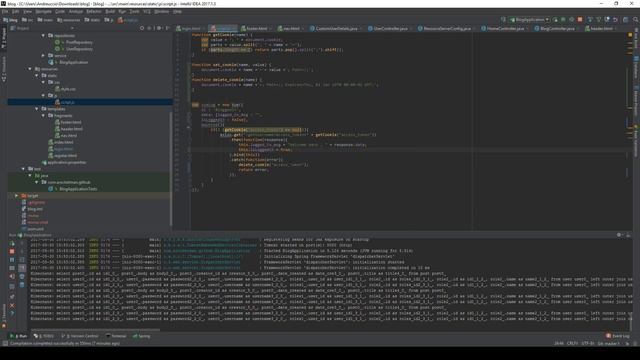Screen dimensions: 640x360
Task: Select register.html in the project tree
Action: click(x=62, y=156)
